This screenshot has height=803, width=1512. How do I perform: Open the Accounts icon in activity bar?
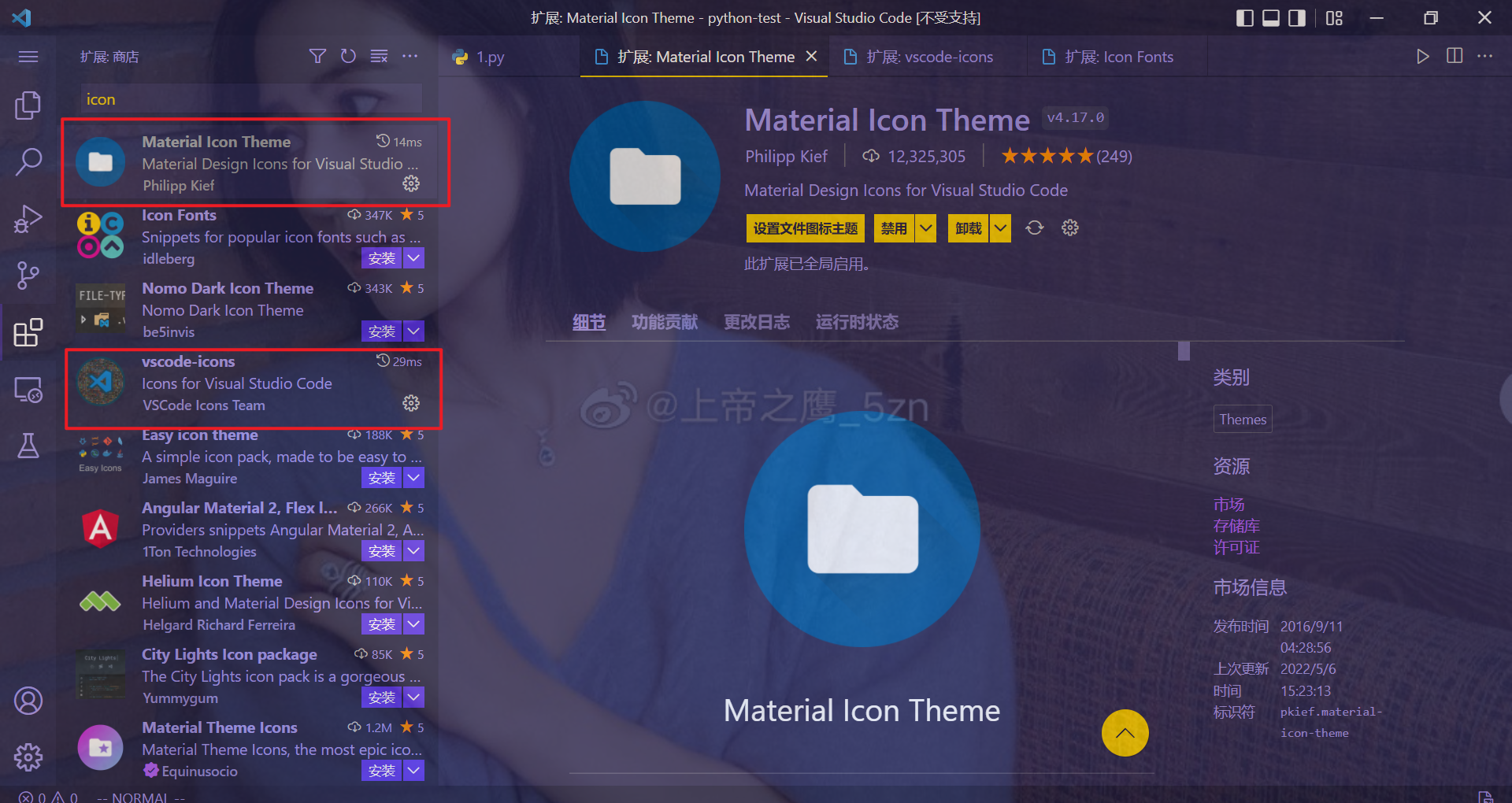(x=28, y=700)
